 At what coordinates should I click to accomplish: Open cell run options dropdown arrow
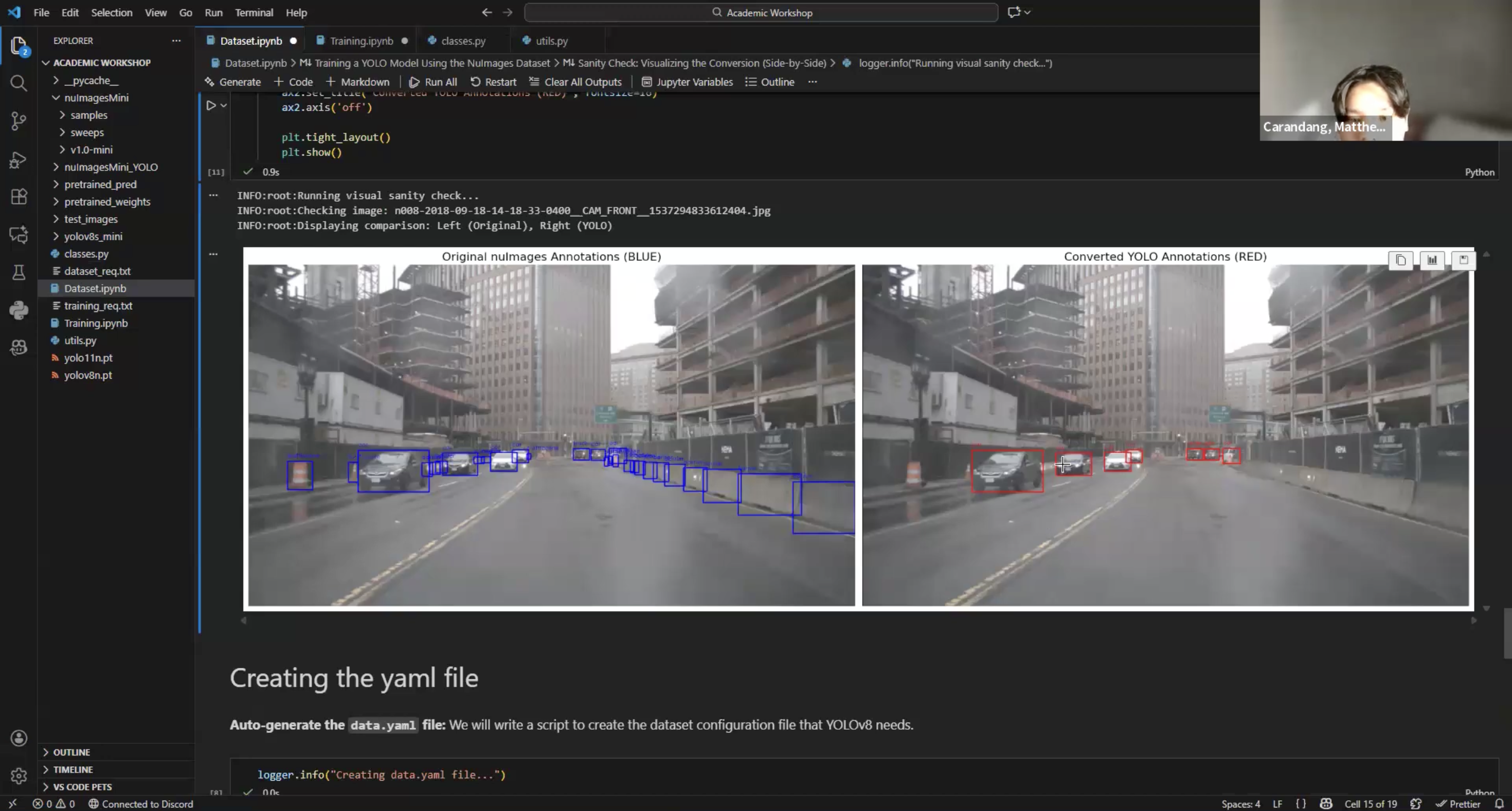224,105
